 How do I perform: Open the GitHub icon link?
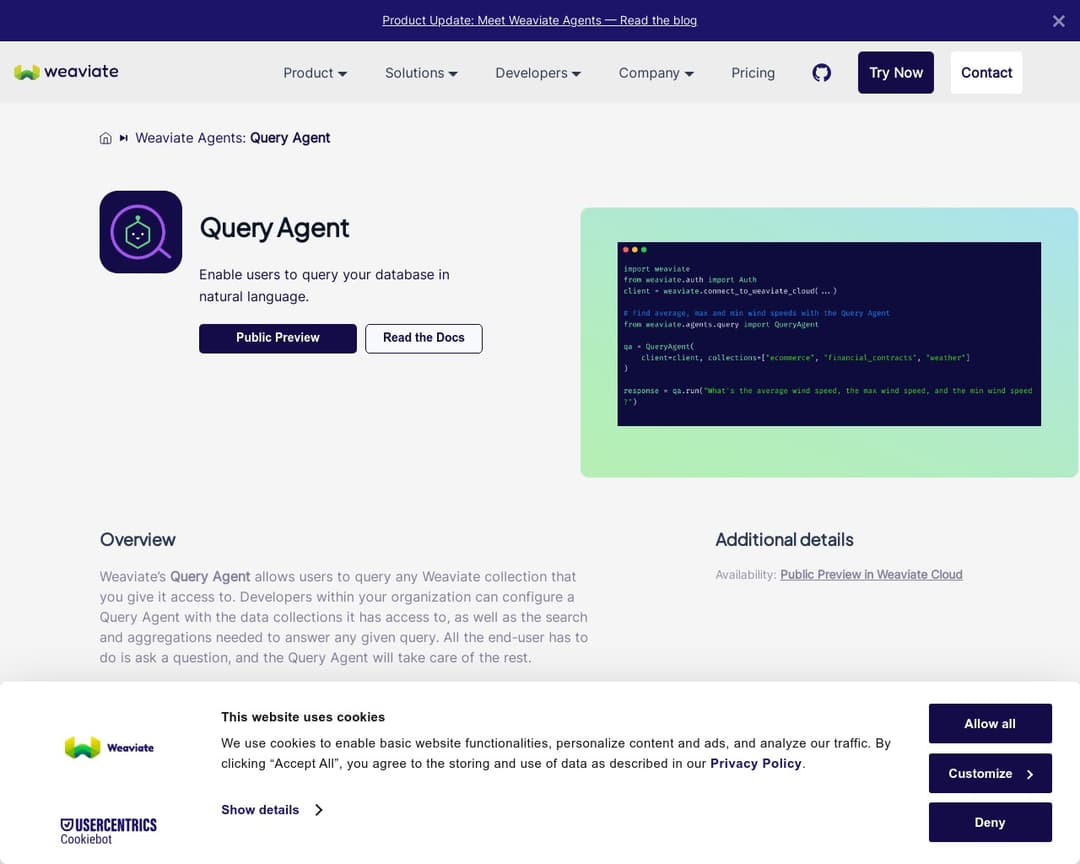[821, 72]
